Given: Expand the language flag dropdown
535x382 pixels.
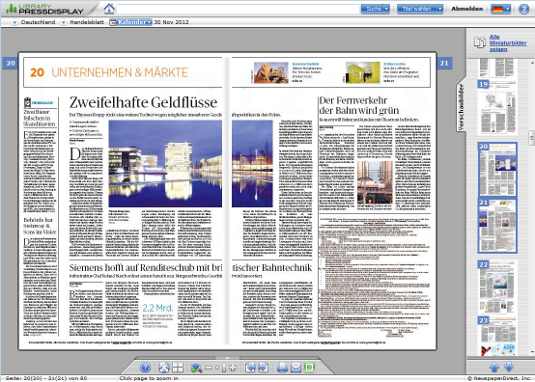Looking at the screenshot, I should [x=501, y=9].
